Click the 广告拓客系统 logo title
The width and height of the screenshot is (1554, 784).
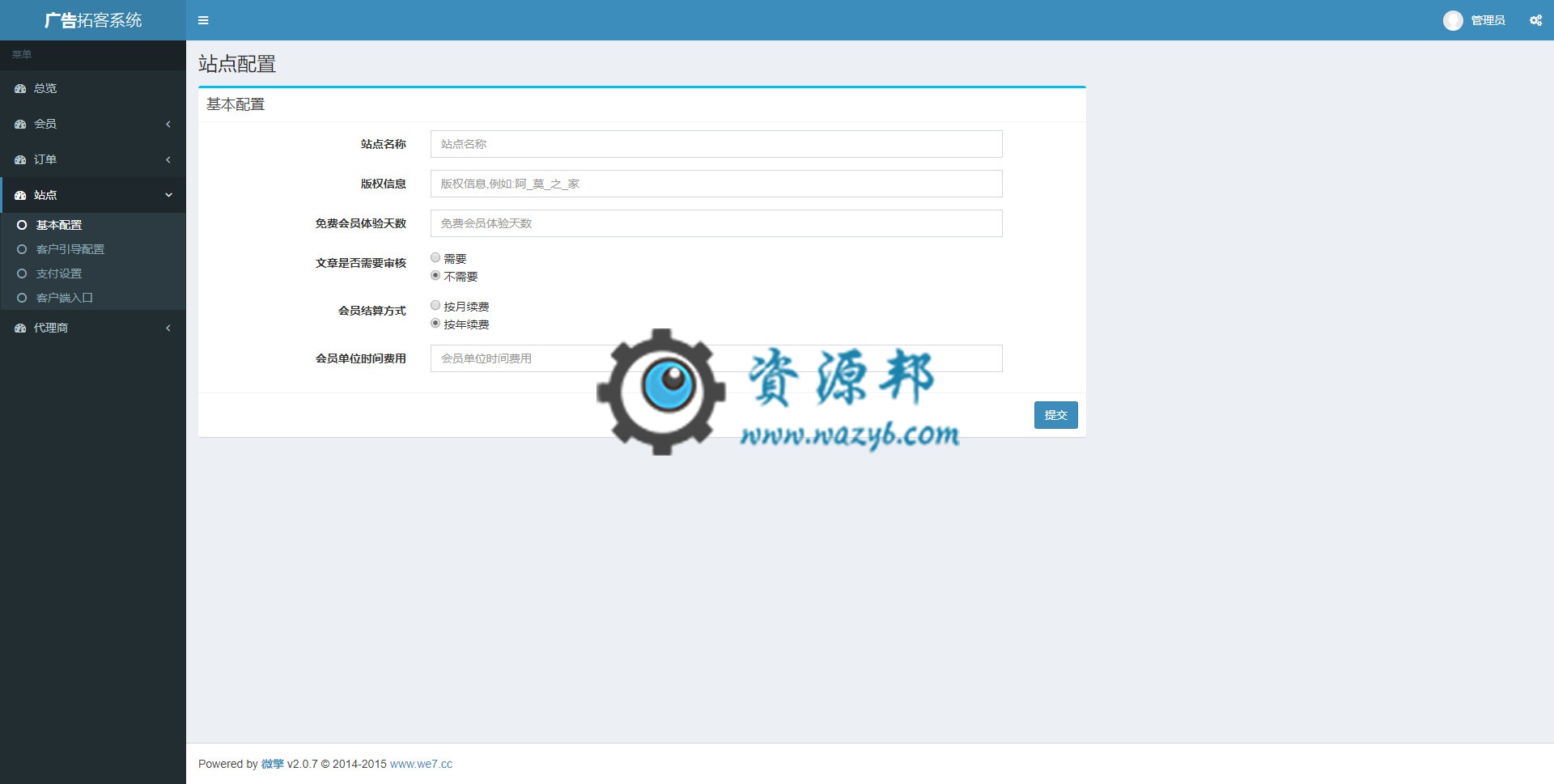pos(93,20)
